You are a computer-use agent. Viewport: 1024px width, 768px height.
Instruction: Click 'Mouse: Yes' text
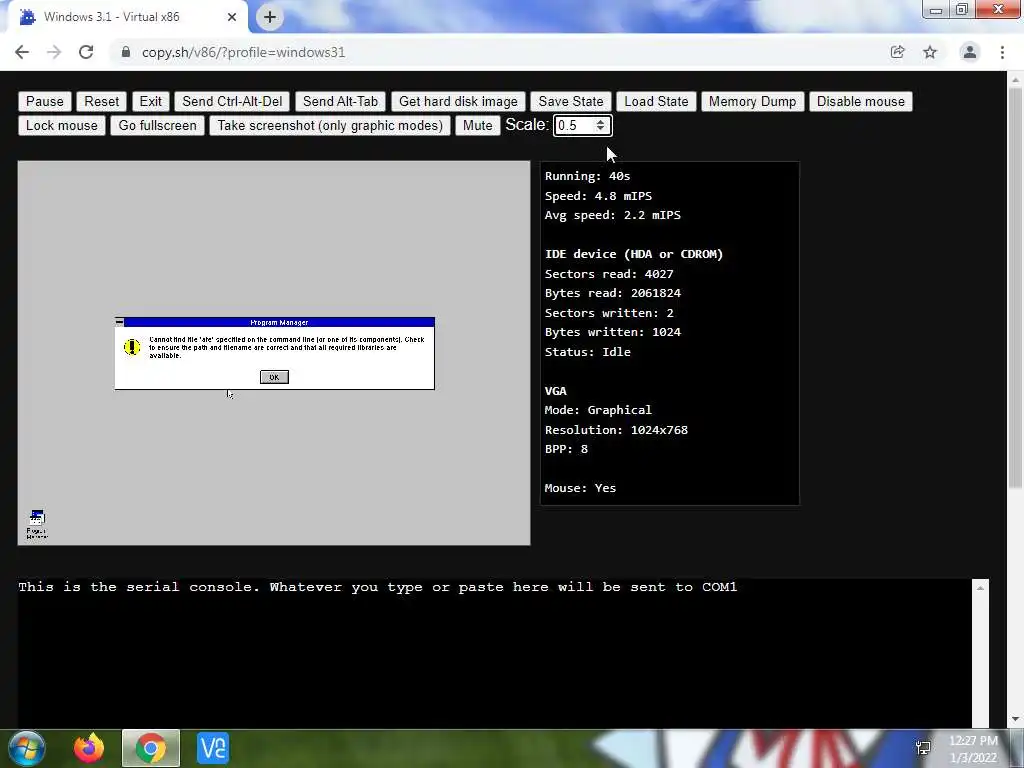pos(580,488)
